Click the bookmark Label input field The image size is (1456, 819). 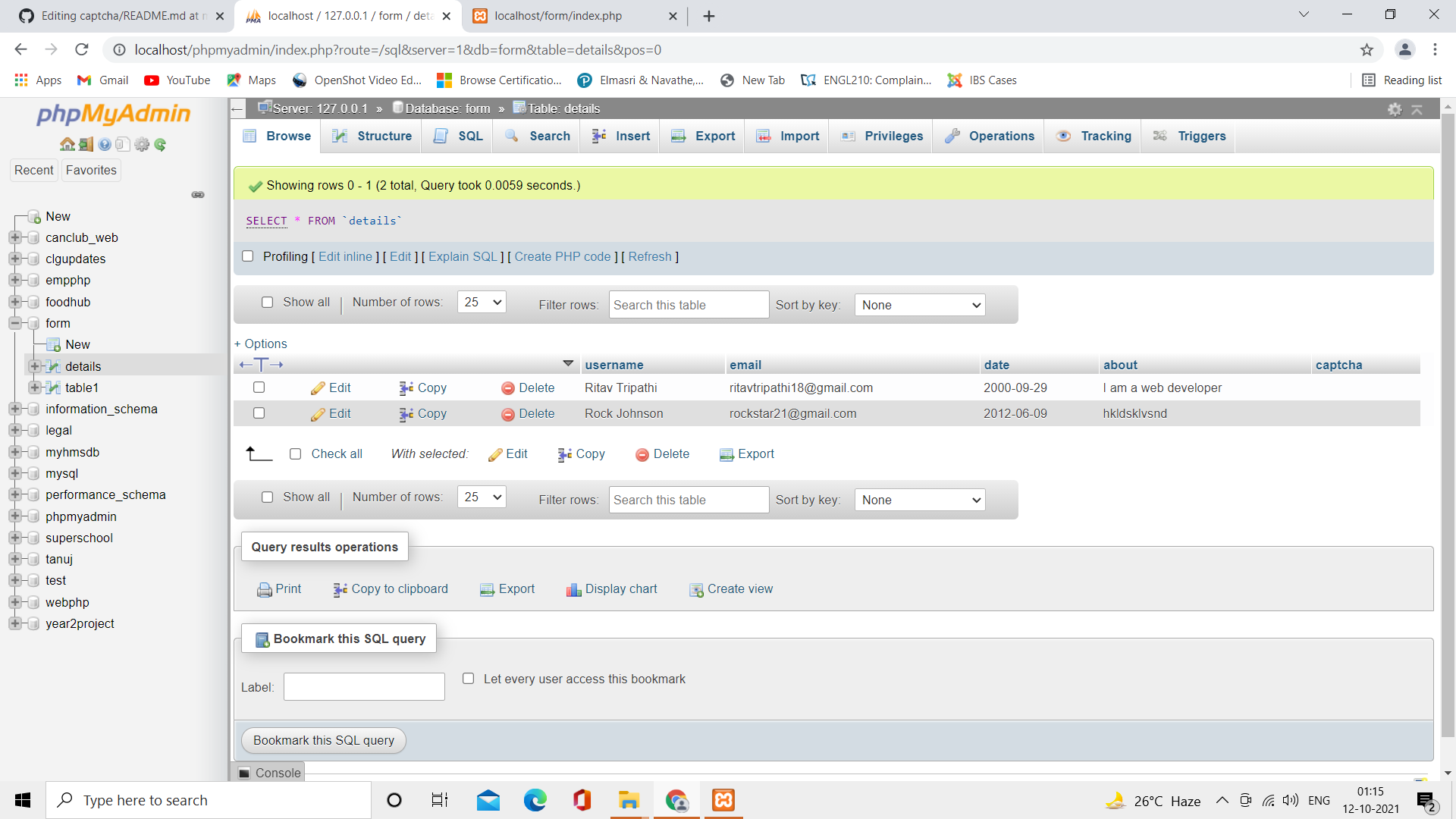(x=364, y=687)
